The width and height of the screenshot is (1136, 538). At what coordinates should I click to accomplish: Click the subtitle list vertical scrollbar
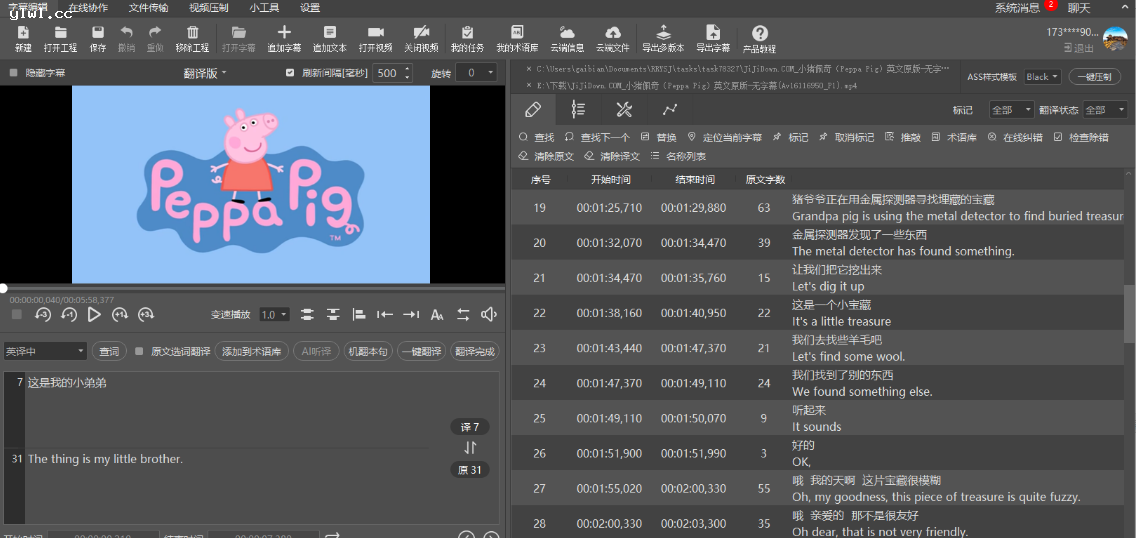click(1128, 314)
